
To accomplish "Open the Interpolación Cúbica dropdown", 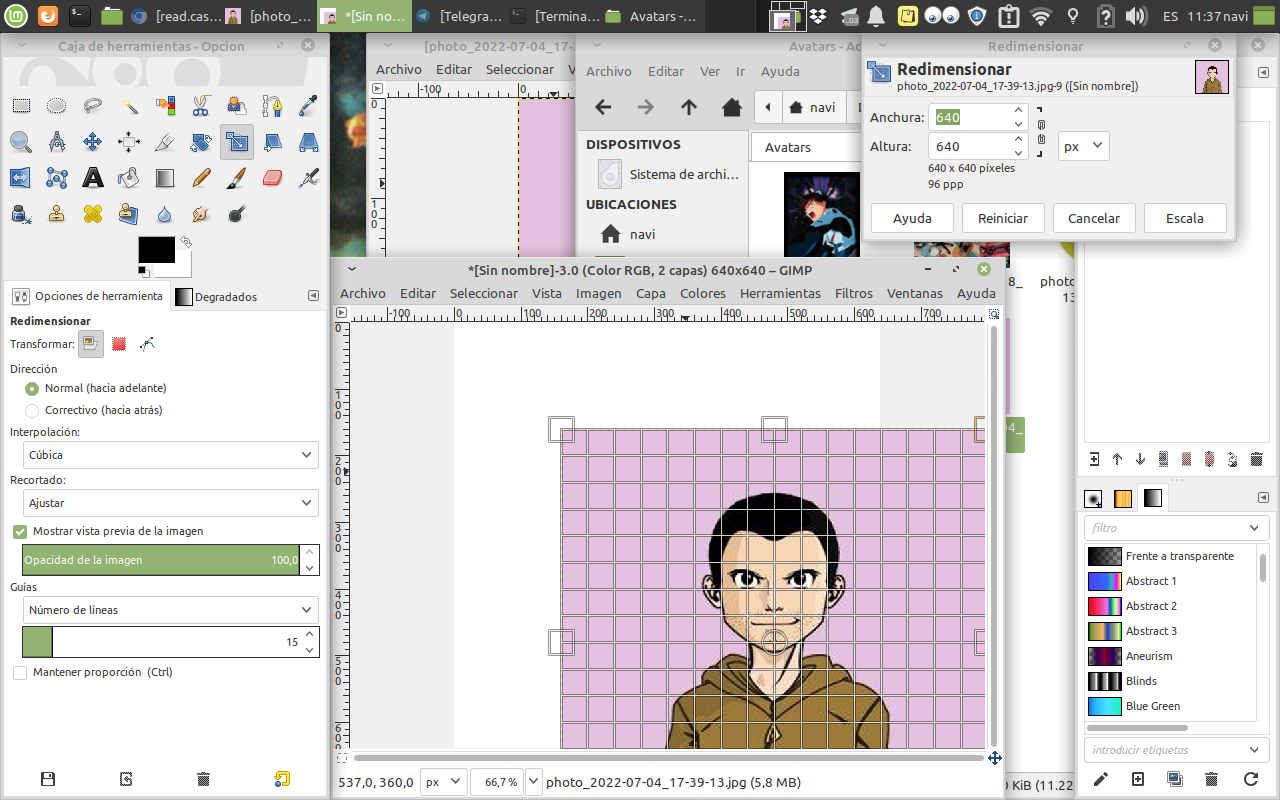I will 171,455.
